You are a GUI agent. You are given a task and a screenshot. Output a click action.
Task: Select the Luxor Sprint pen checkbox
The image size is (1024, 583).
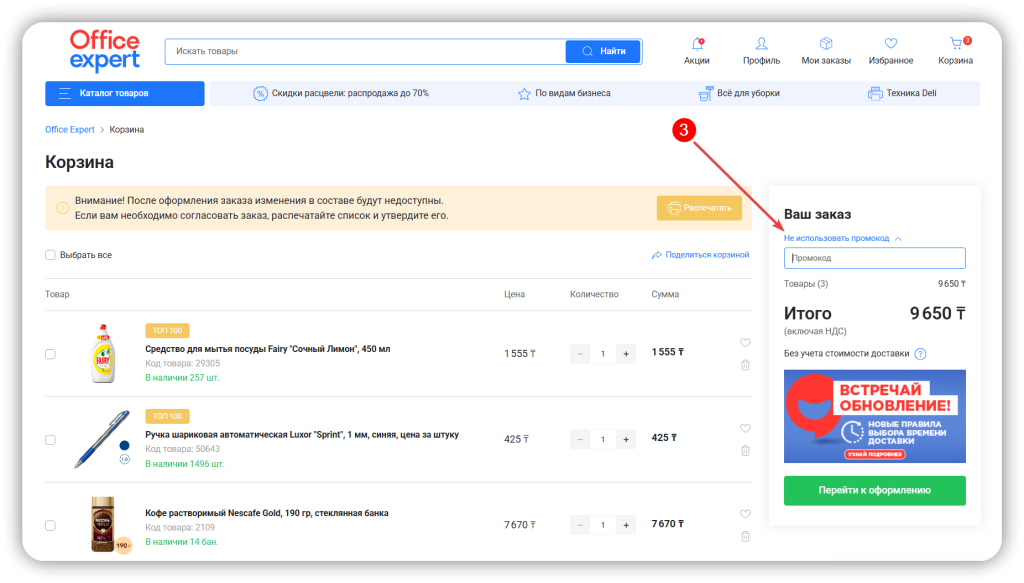click(x=50, y=439)
